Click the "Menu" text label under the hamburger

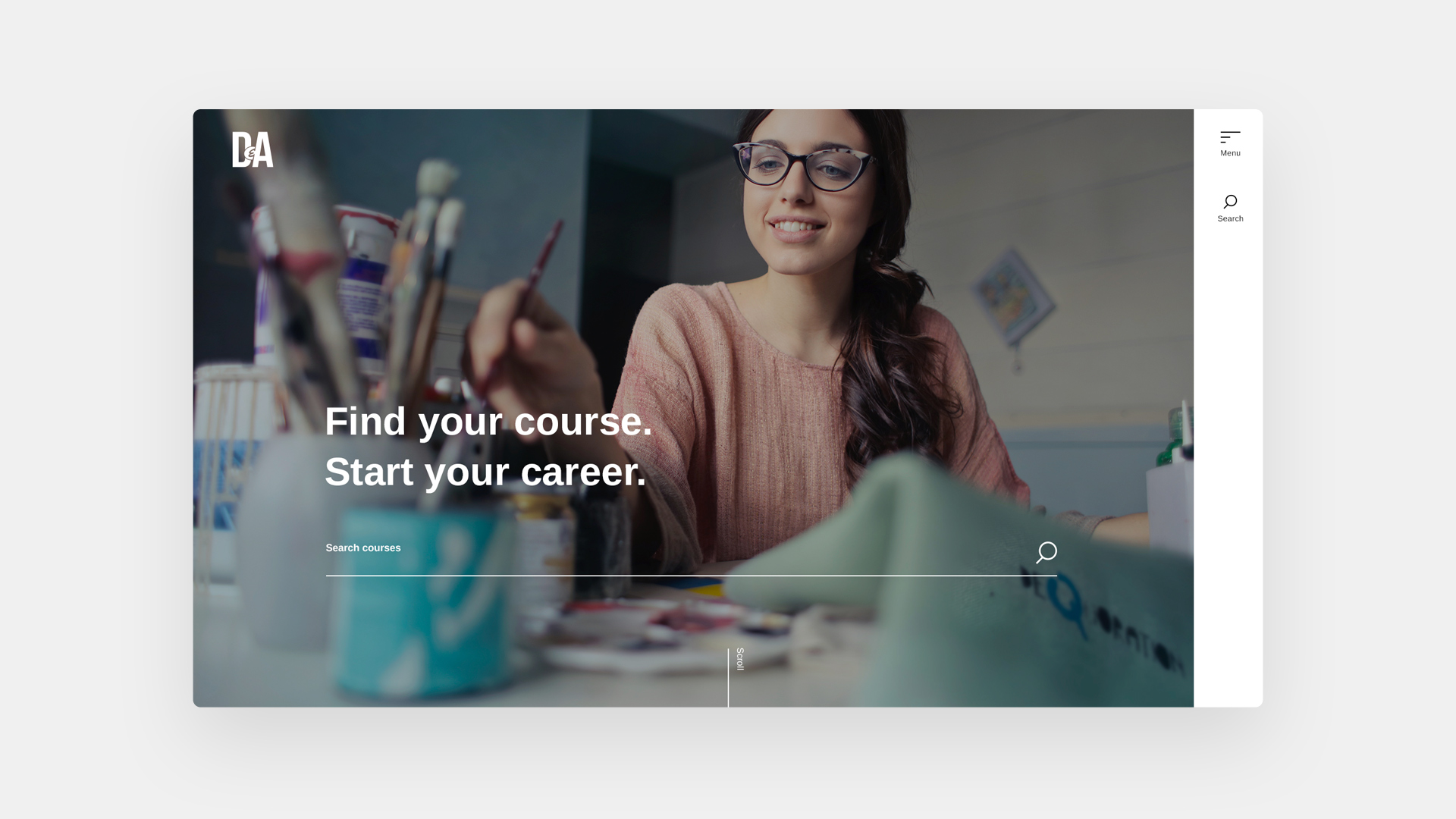(x=1230, y=153)
